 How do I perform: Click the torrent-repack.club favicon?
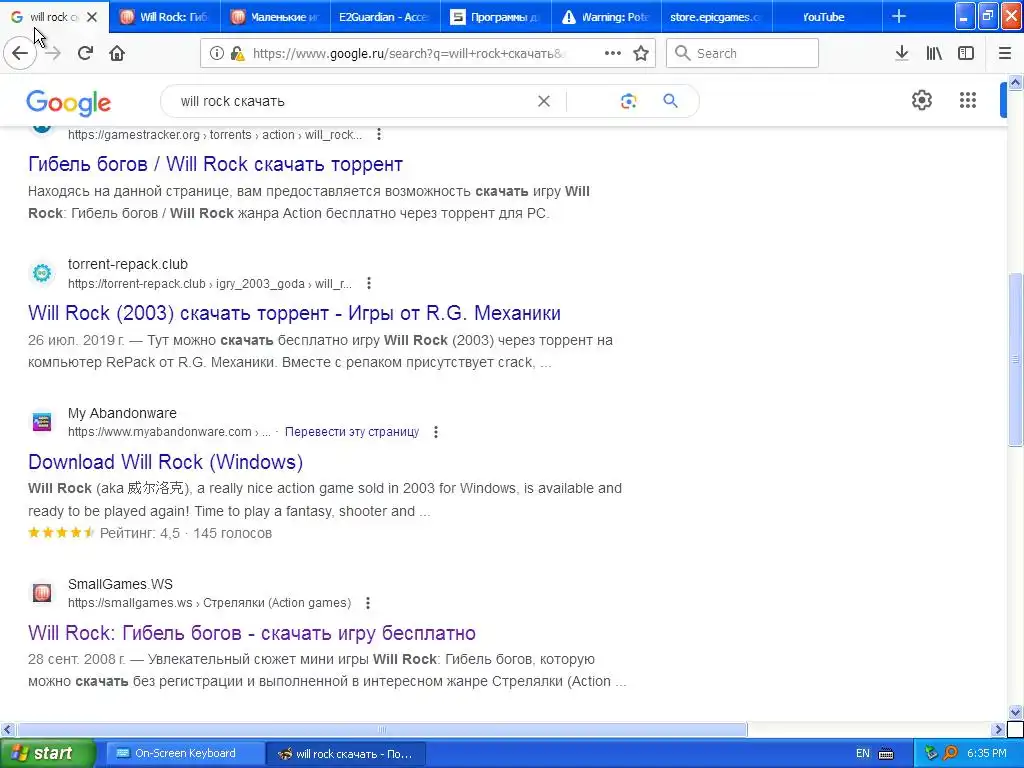click(42, 273)
